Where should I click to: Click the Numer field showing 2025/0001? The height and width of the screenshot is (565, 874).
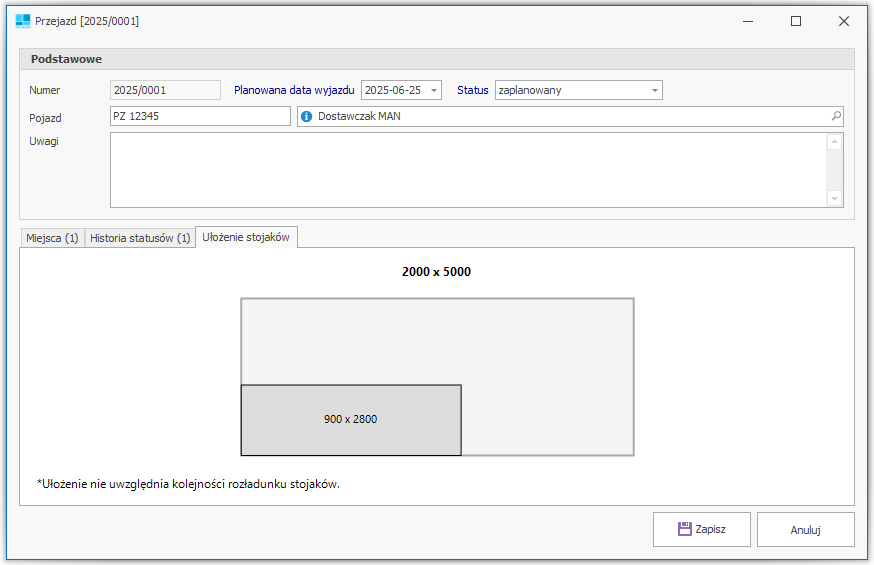point(165,90)
